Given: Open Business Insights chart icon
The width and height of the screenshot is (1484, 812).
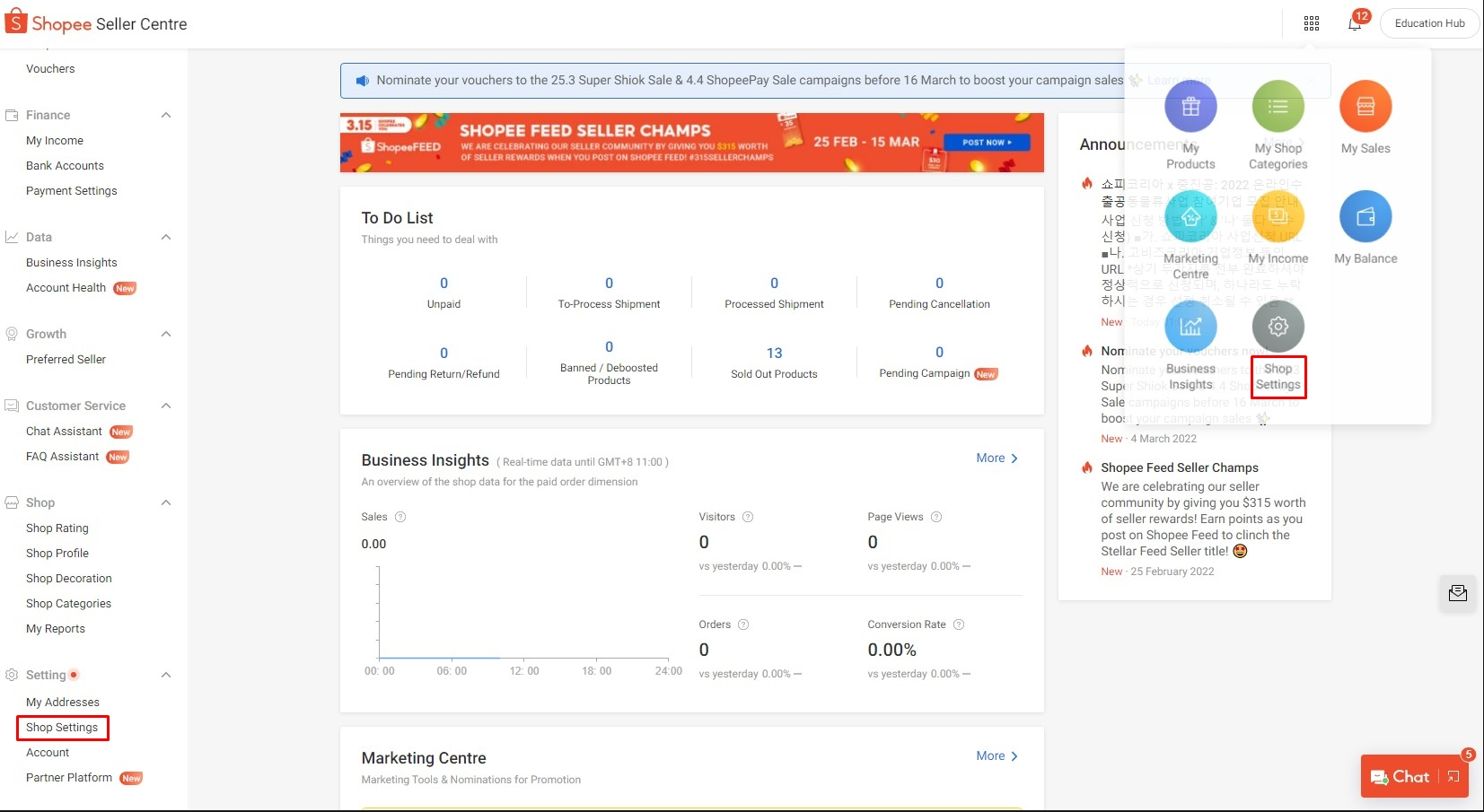Looking at the screenshot, I should [x=1190, y=327].
